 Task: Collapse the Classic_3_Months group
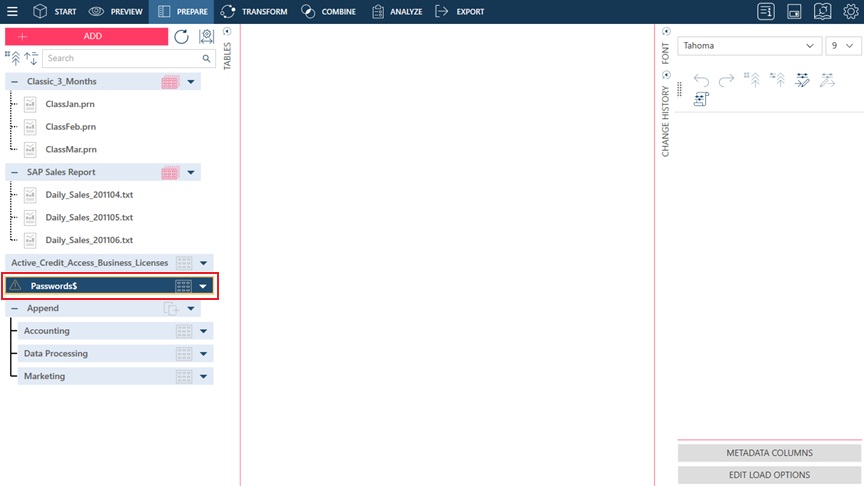click(15, 82)
